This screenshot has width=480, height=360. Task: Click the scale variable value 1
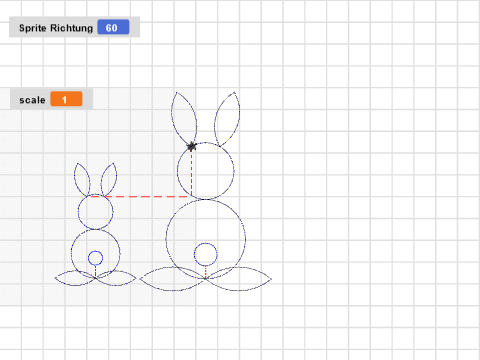[66, 99]
